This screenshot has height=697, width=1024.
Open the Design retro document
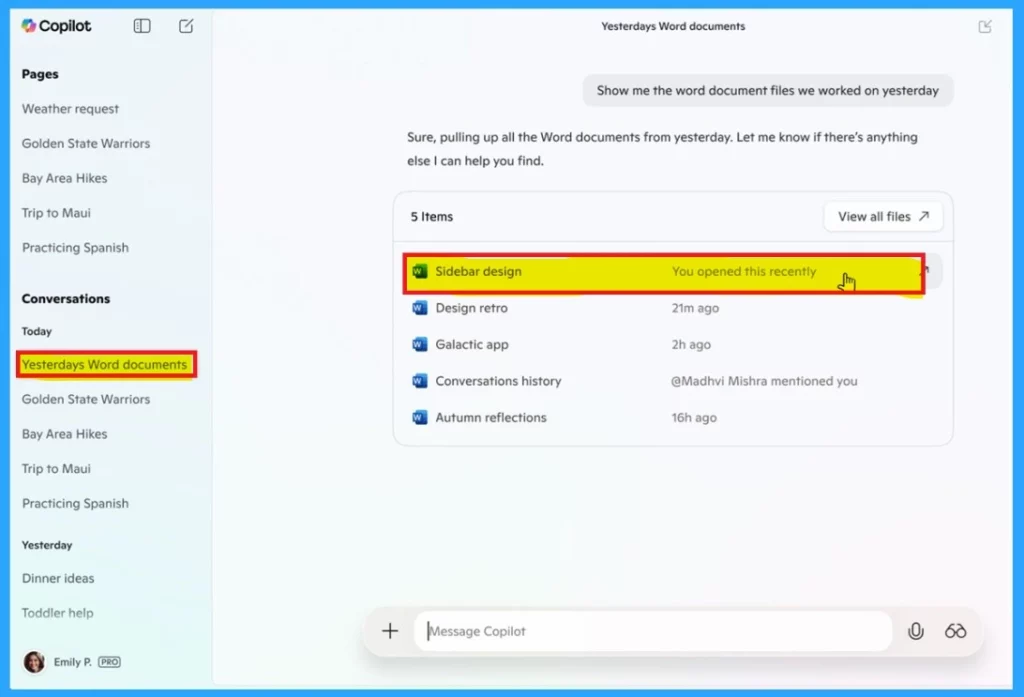tap(673, 308)
